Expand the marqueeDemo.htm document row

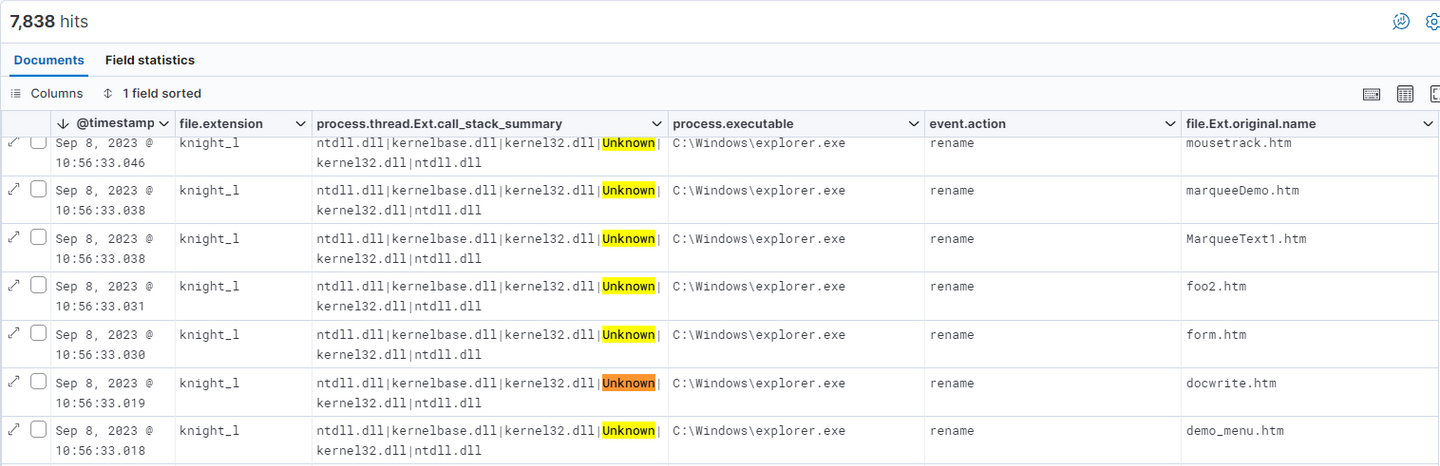14,188
